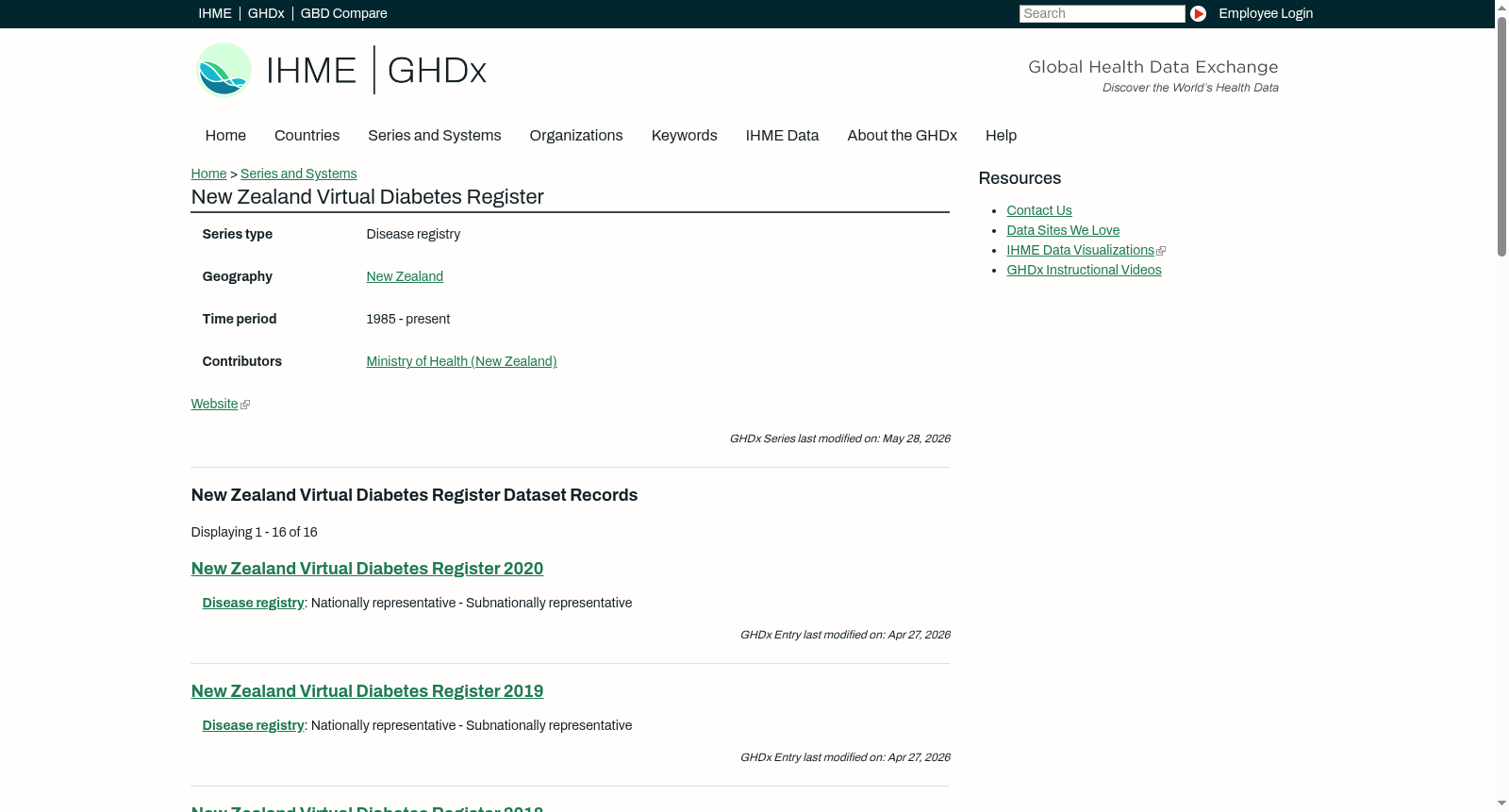Screen dimensions: 1509x812
Task: Click the "Displaying 1 - 16 of 16" text
Action: pyautogui.click(x=254, y=532)
